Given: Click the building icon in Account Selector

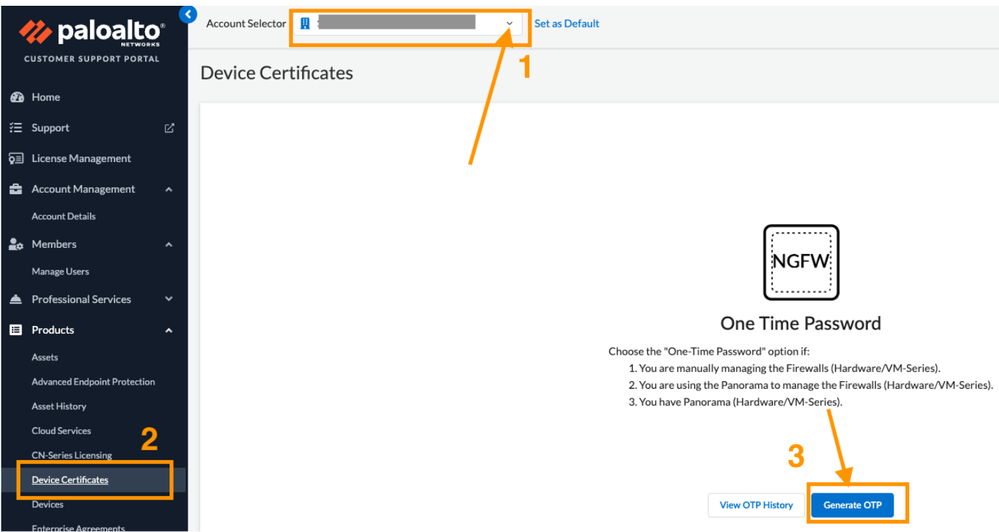Looking at the screenshot, I should [305, 24].
